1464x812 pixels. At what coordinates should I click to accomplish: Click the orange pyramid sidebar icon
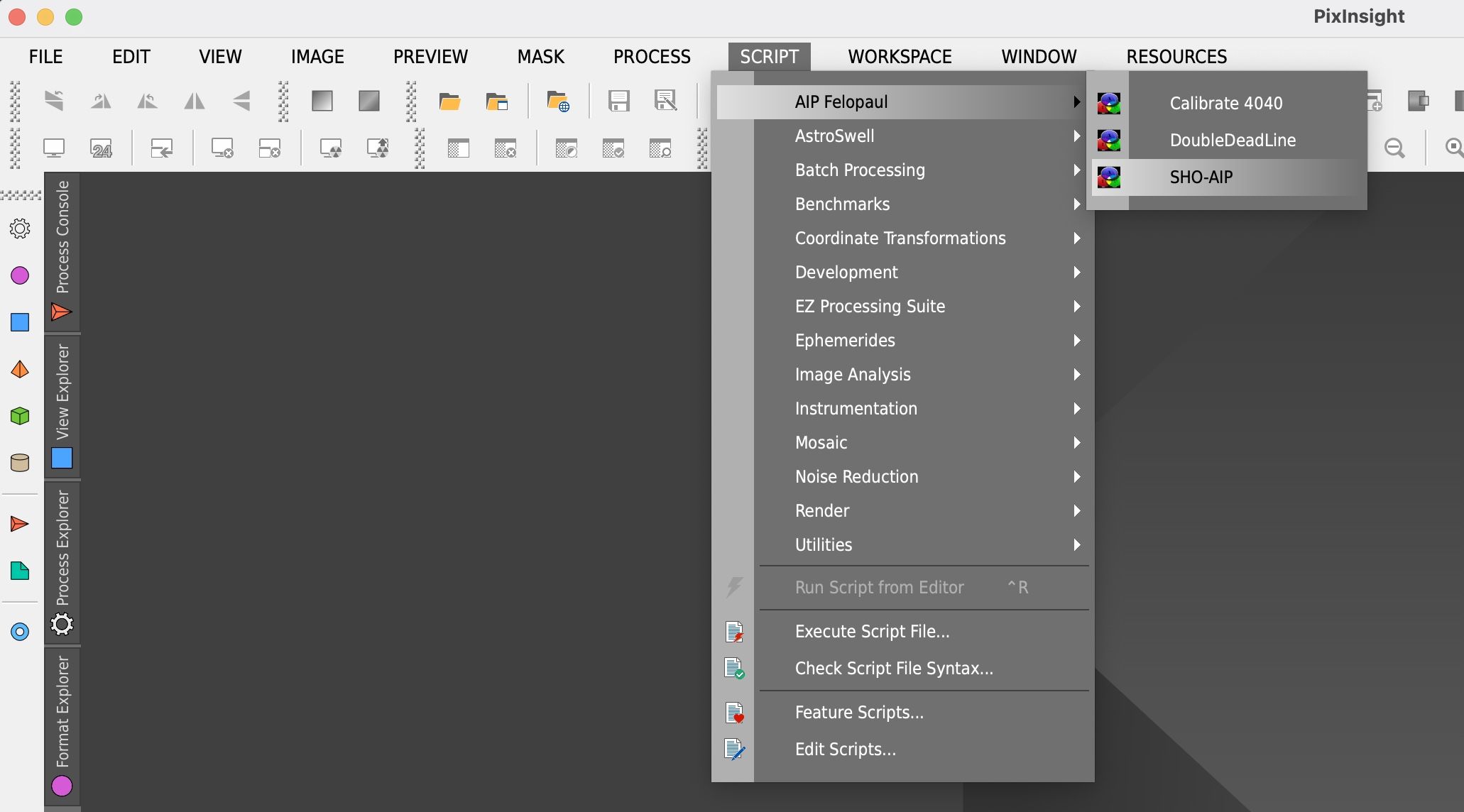tap(20, 369)
